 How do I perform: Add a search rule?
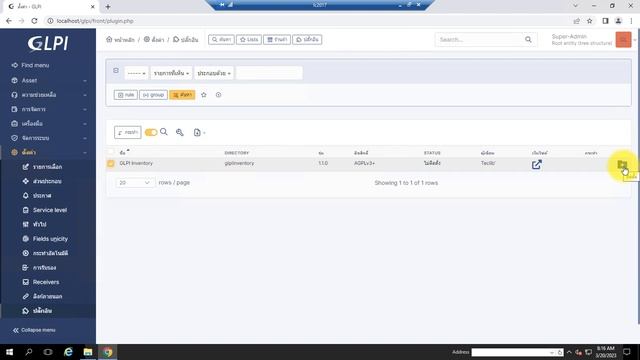click(126, 95)
